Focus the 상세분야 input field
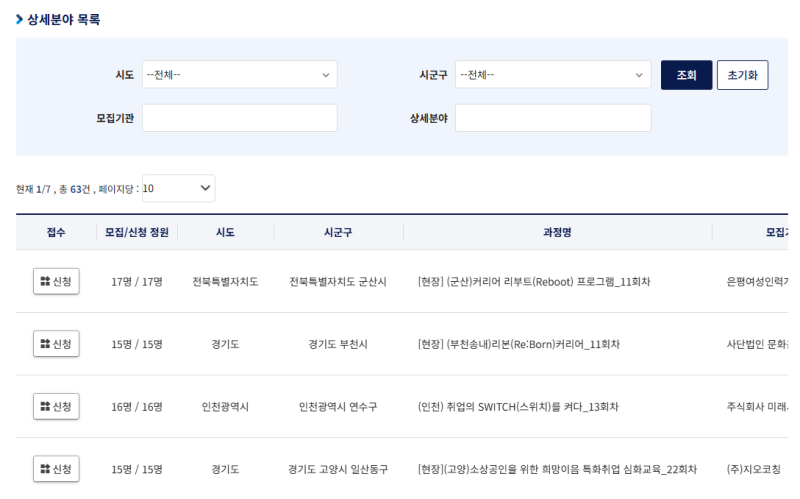This screenshot has width=800, height=499. point(553,118)
